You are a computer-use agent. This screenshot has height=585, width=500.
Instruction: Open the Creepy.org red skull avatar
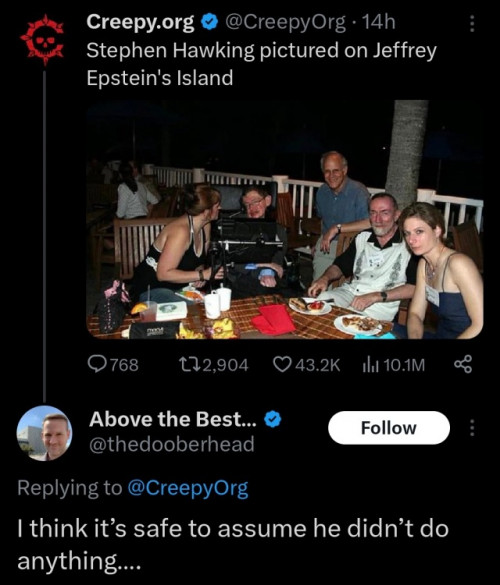[x=41, y=39]
